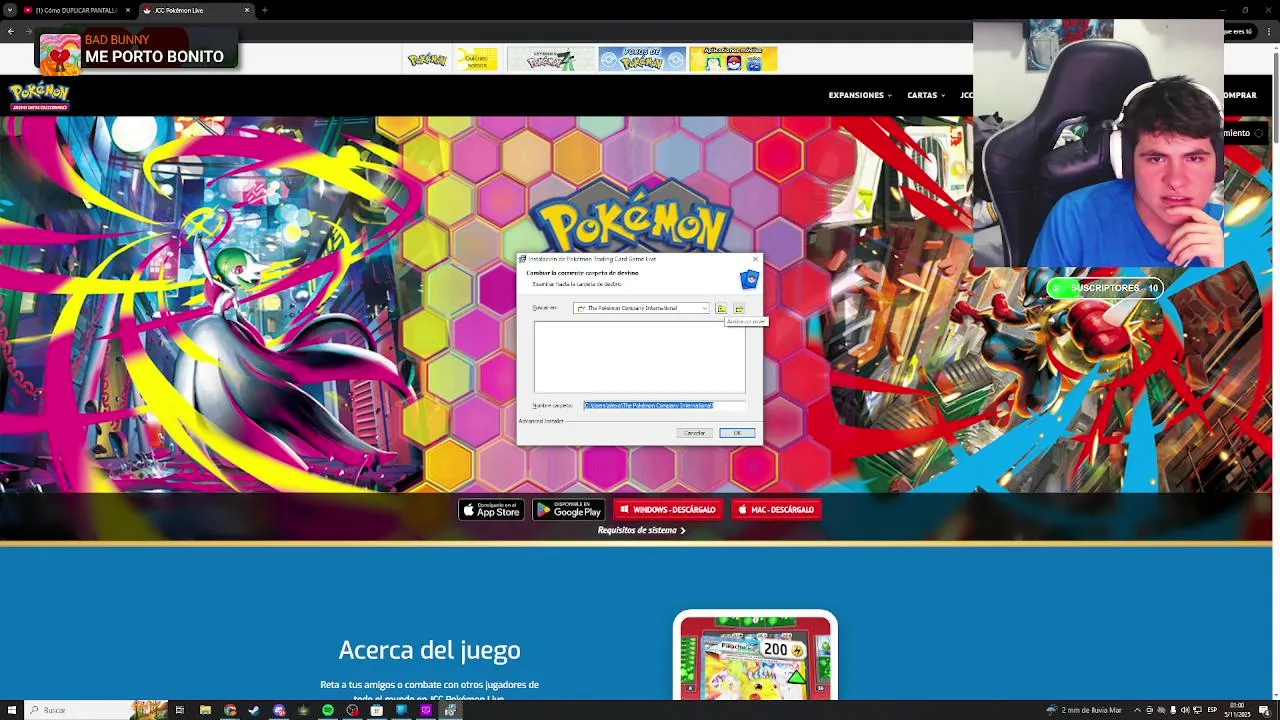Click the Google Play download badge
Image resolution: width=1280 pixels, height=720 pixels.
(568, 510)
